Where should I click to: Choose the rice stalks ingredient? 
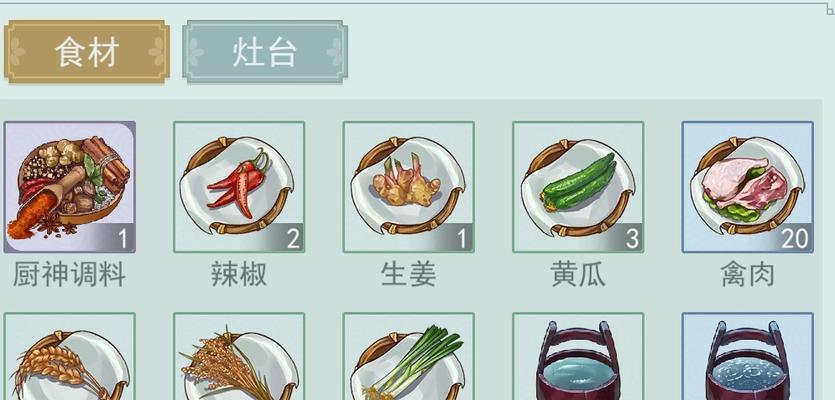(x=239, y=356)
